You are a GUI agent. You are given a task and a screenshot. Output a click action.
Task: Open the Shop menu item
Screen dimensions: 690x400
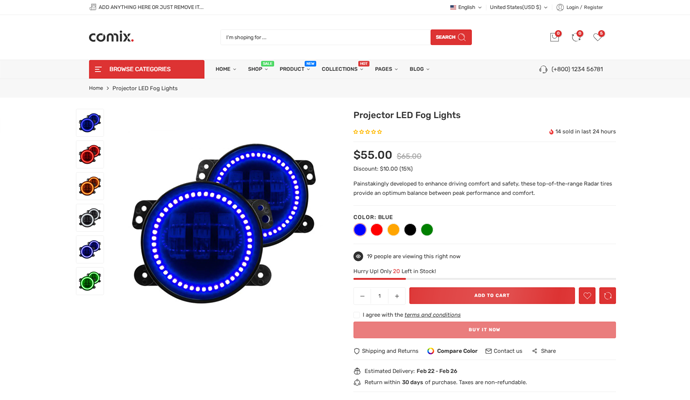[257, 69]
